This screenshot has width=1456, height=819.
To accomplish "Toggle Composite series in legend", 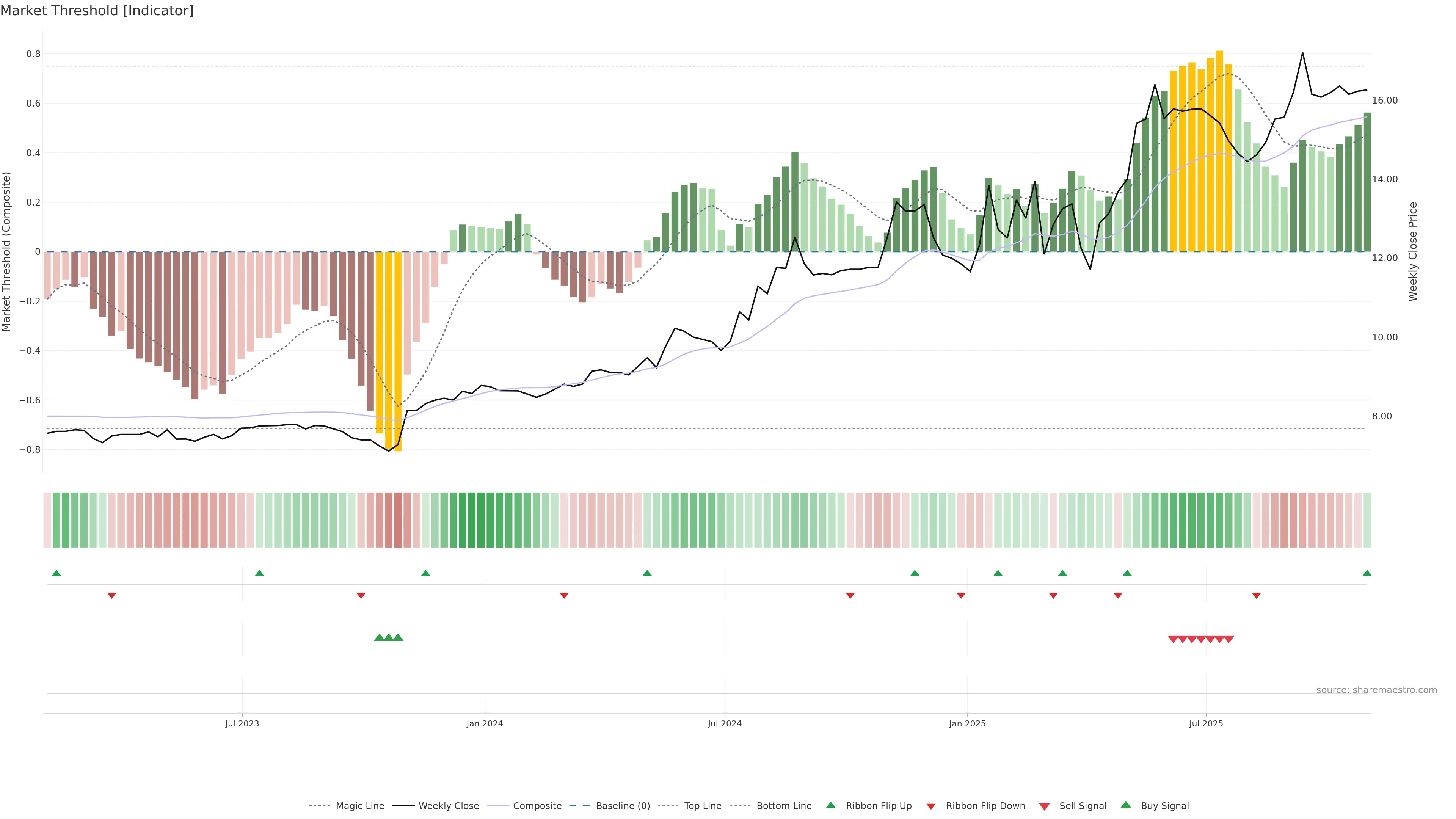I will (x=537, y=806).
